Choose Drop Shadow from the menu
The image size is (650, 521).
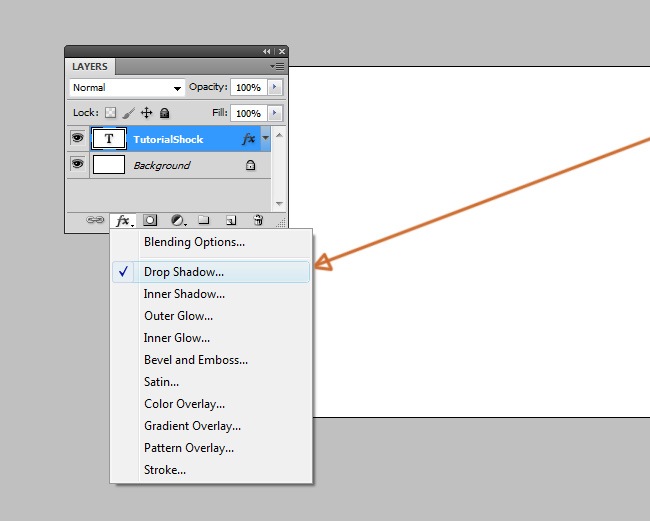pos(184,272)
